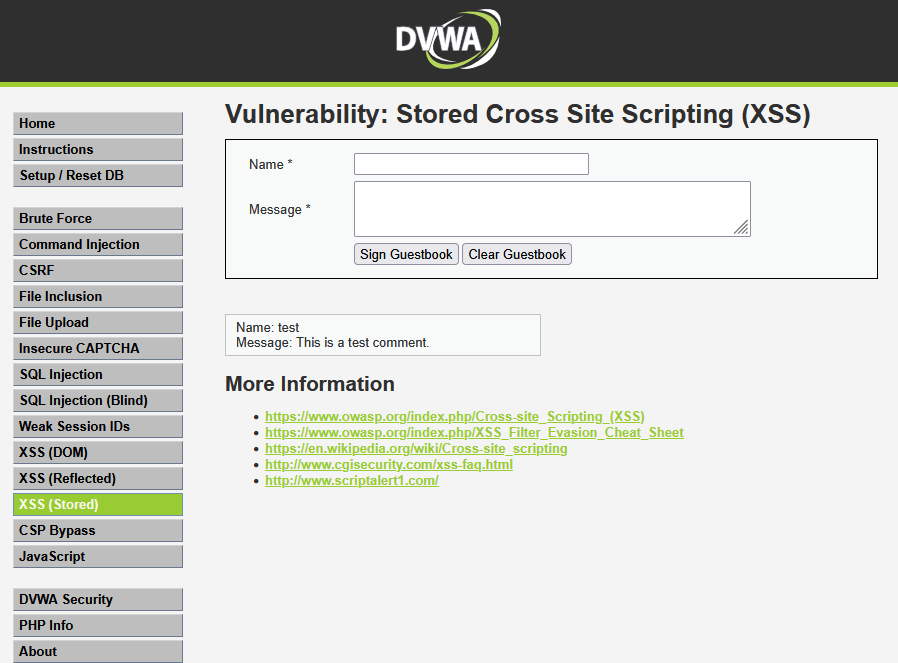Click Clear Guestbook button
The height and width of the screenshot is (663, 898).
click(x=517, y=254)
